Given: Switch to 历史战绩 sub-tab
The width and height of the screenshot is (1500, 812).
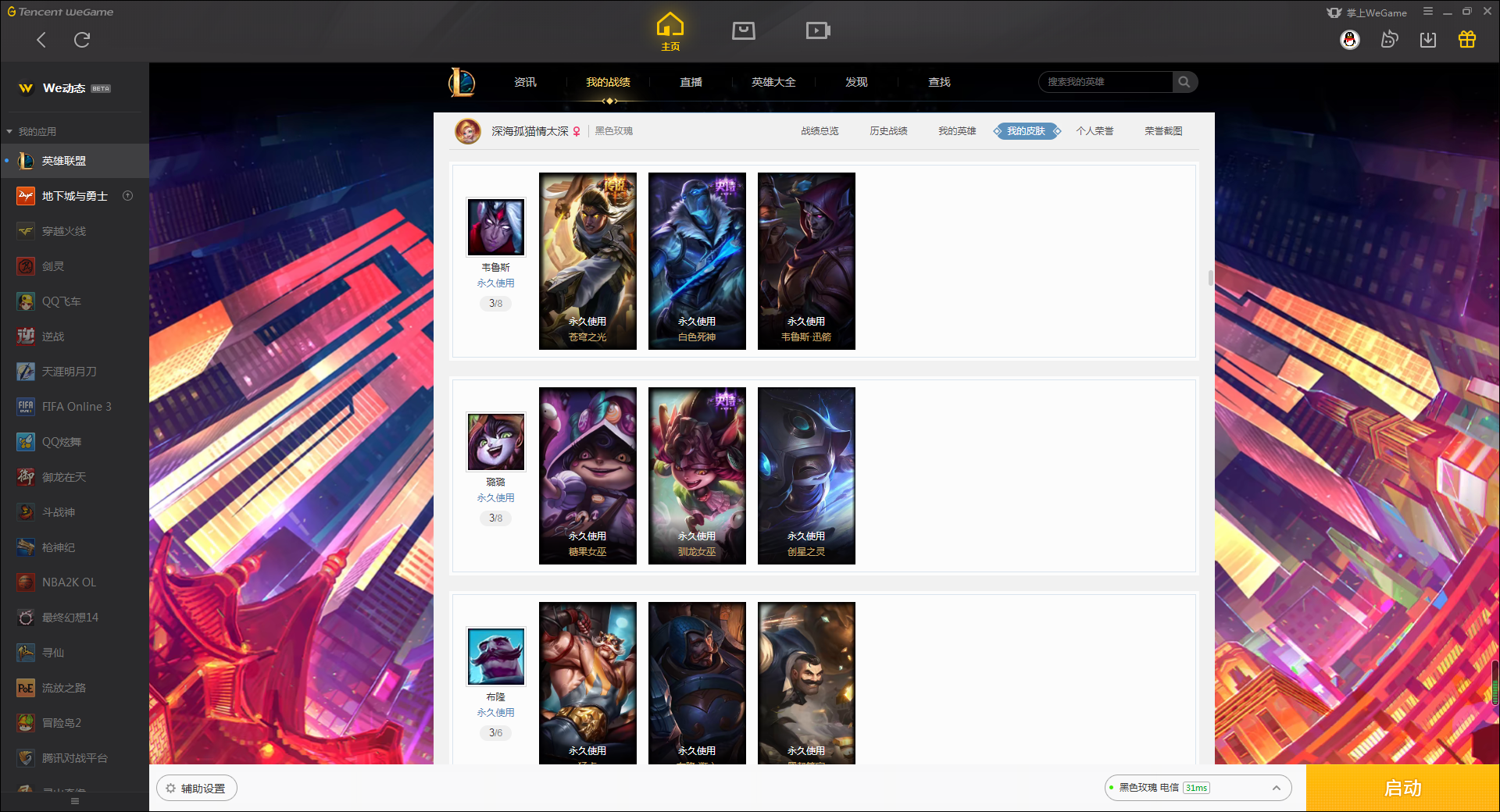Looking at the screenshot, I should tap(888, 131).
